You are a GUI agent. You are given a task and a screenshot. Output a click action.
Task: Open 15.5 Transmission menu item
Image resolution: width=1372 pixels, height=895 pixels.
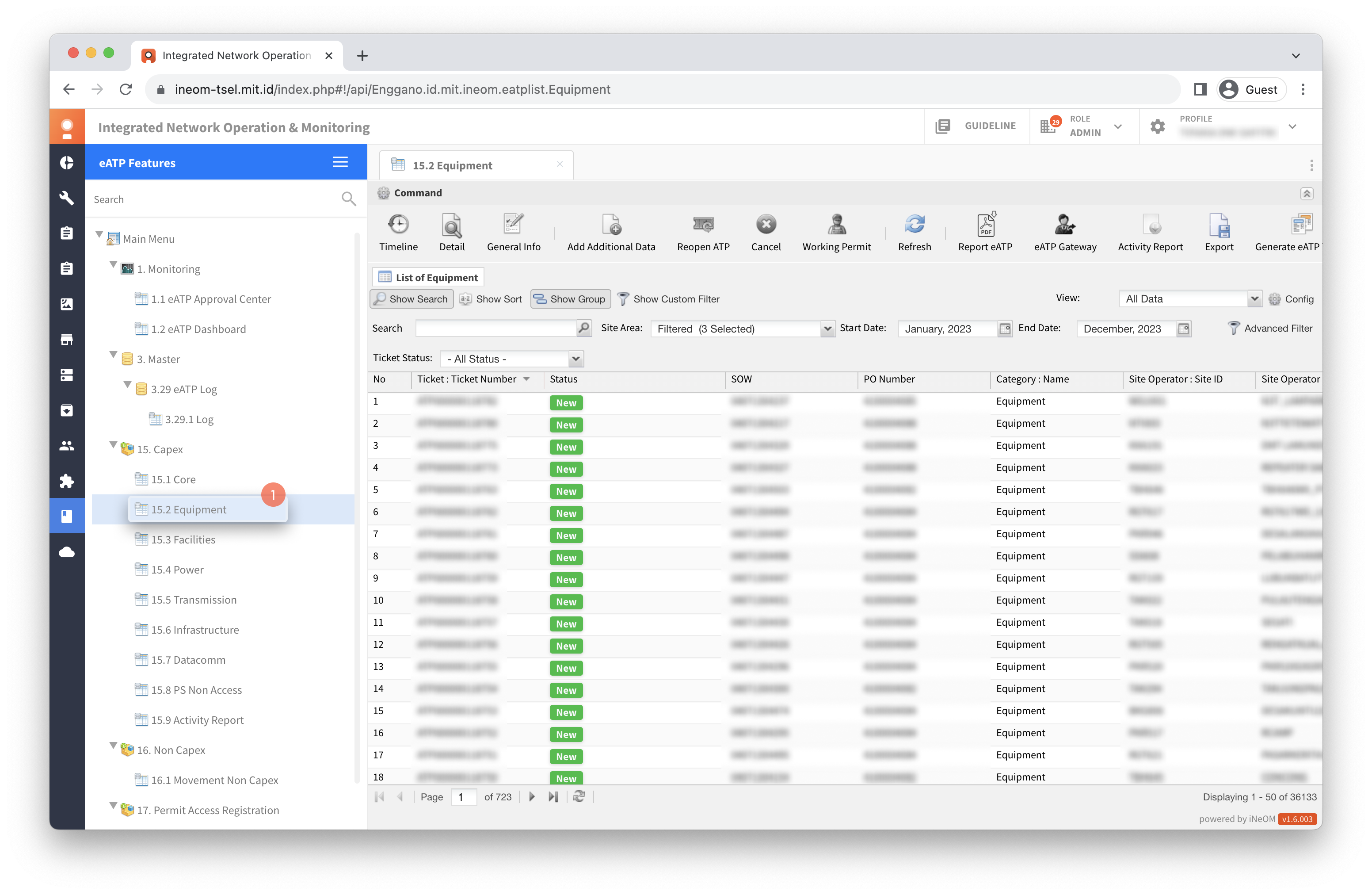193,599
